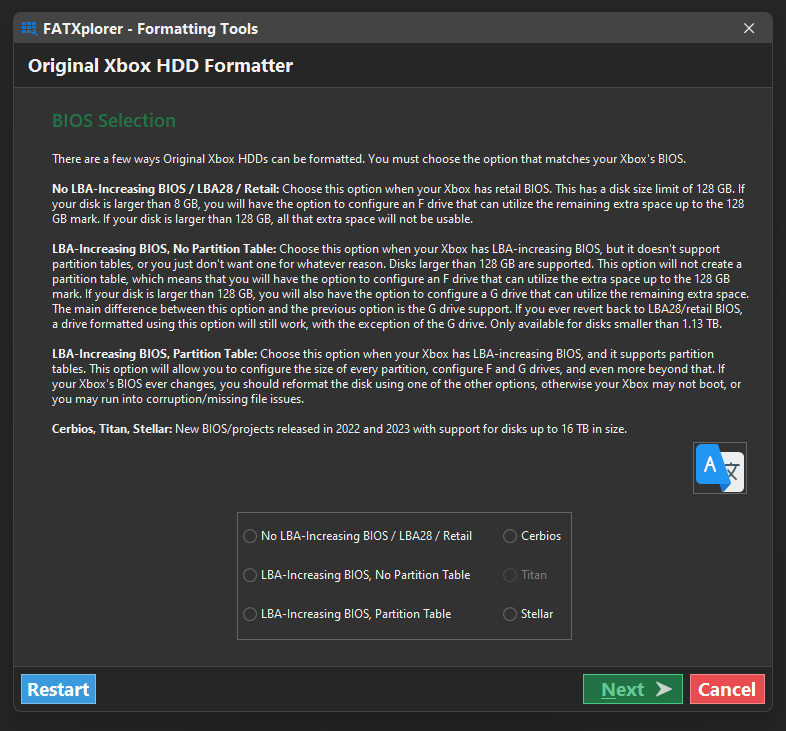Viewport: 786px width, 731px height.
Task: Close the Formatting Tools window
Action: coord(749,28)
